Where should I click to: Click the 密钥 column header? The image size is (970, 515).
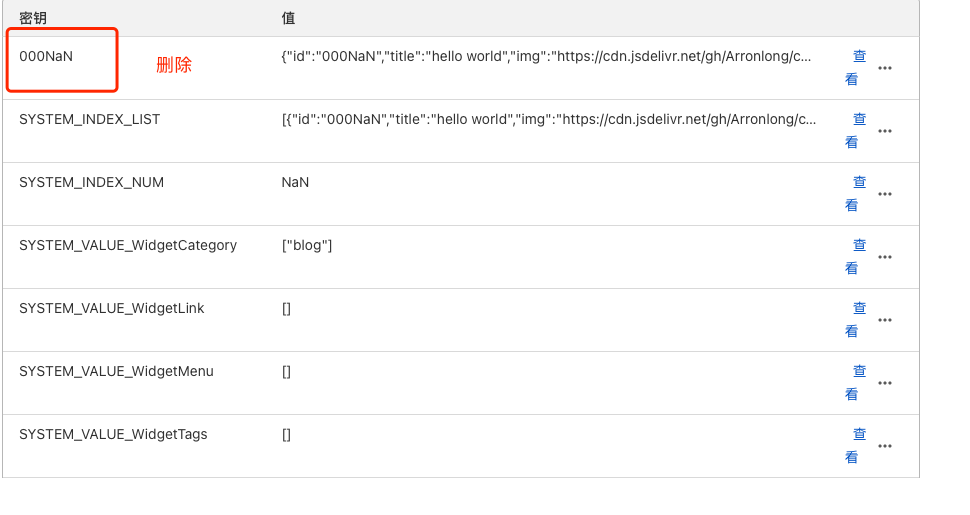click(x=33, y=18)
